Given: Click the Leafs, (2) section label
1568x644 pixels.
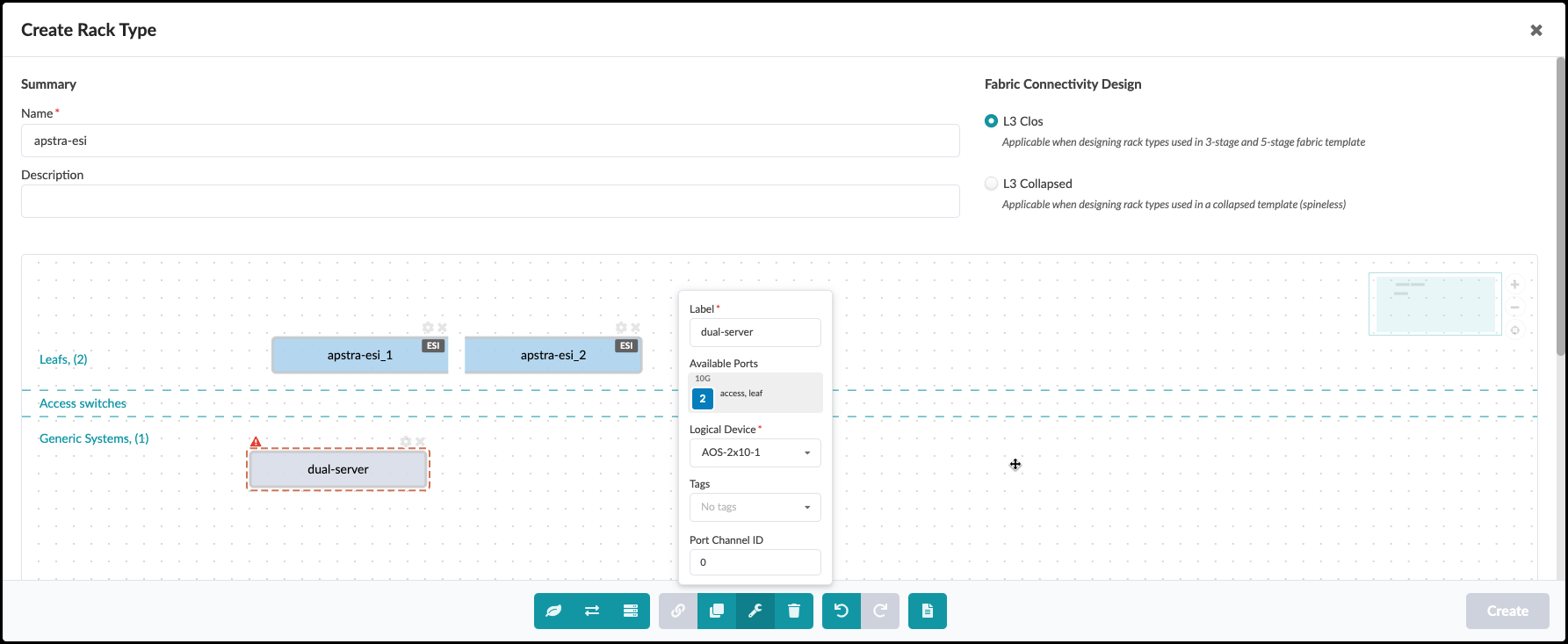Looking at the screenshot, I should 63,359.
